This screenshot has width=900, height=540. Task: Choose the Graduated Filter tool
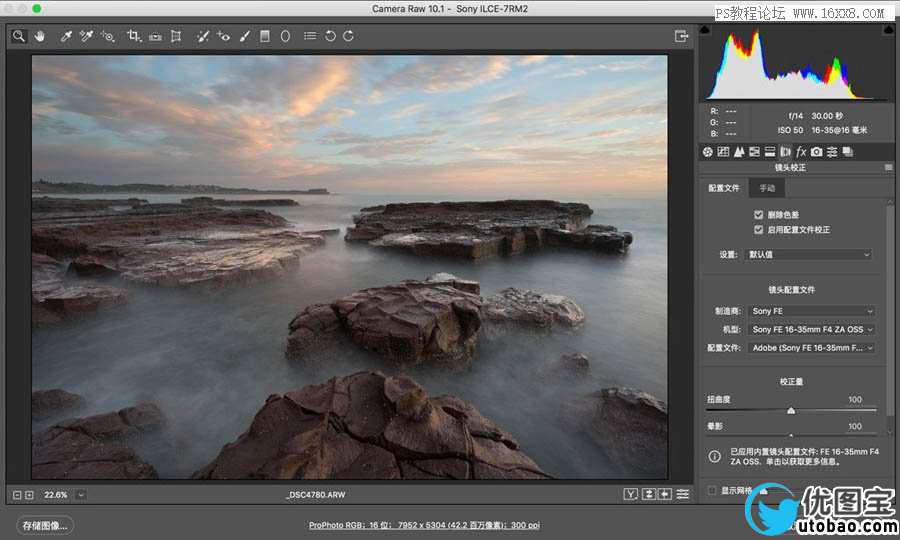point(265,36)
